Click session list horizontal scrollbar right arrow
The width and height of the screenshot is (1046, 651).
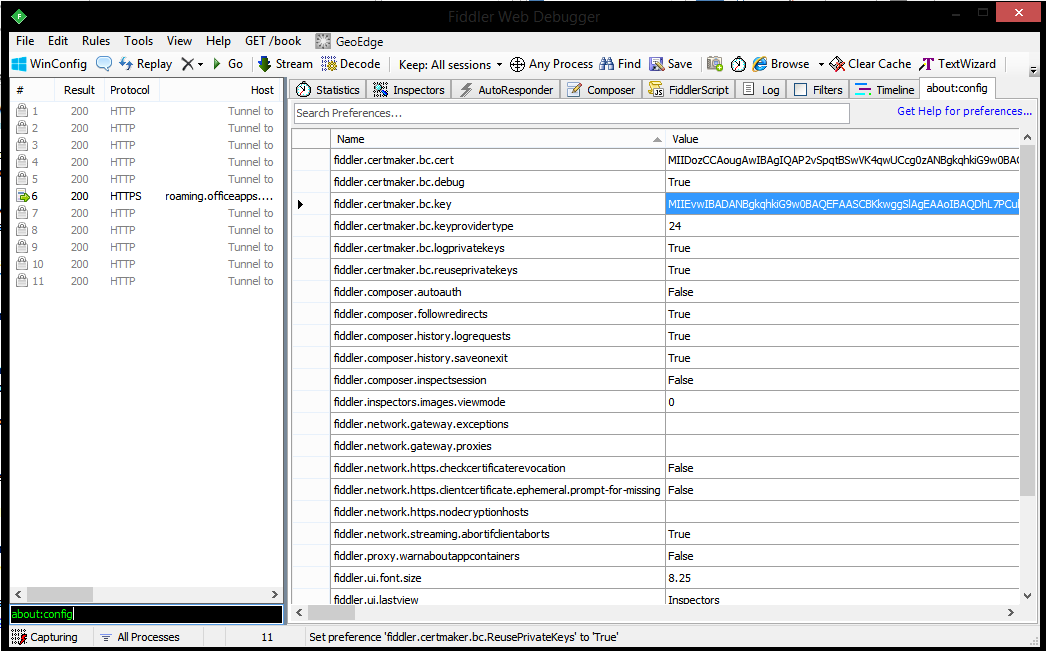tap(275, 594)
